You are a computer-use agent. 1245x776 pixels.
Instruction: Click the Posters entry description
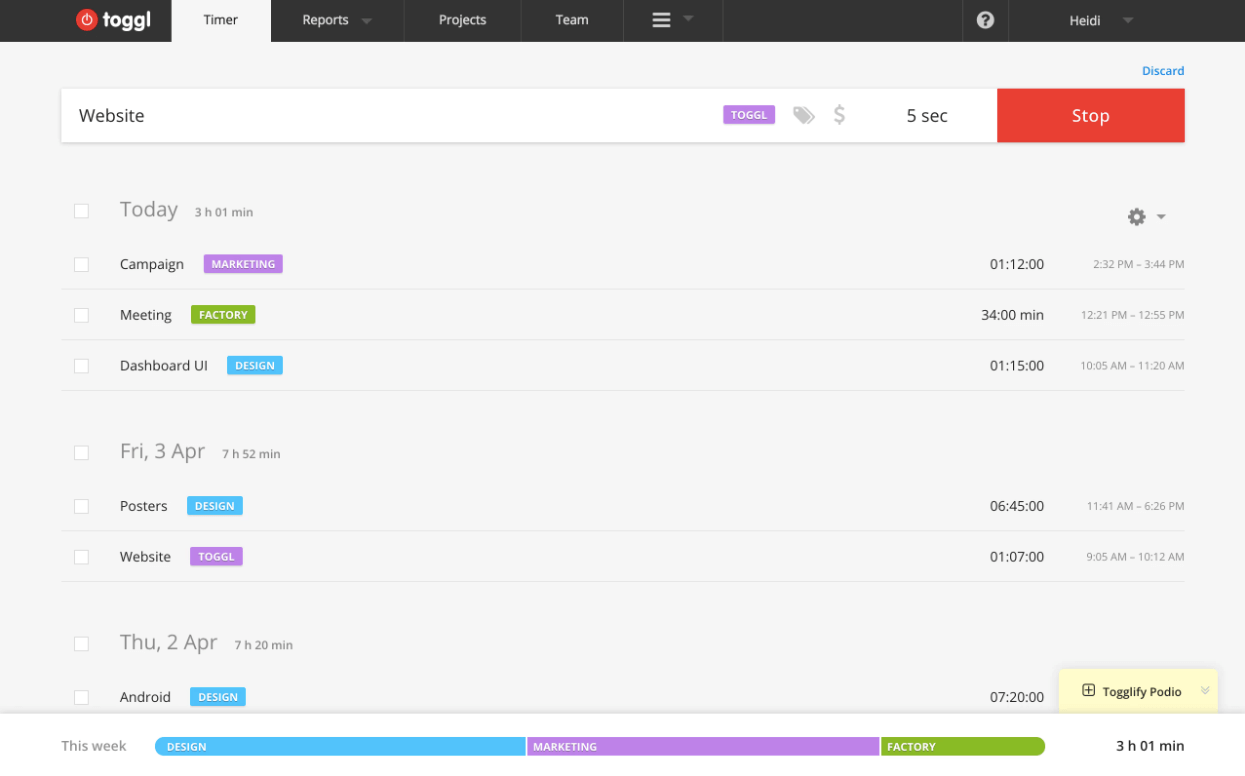pos(144,506)
